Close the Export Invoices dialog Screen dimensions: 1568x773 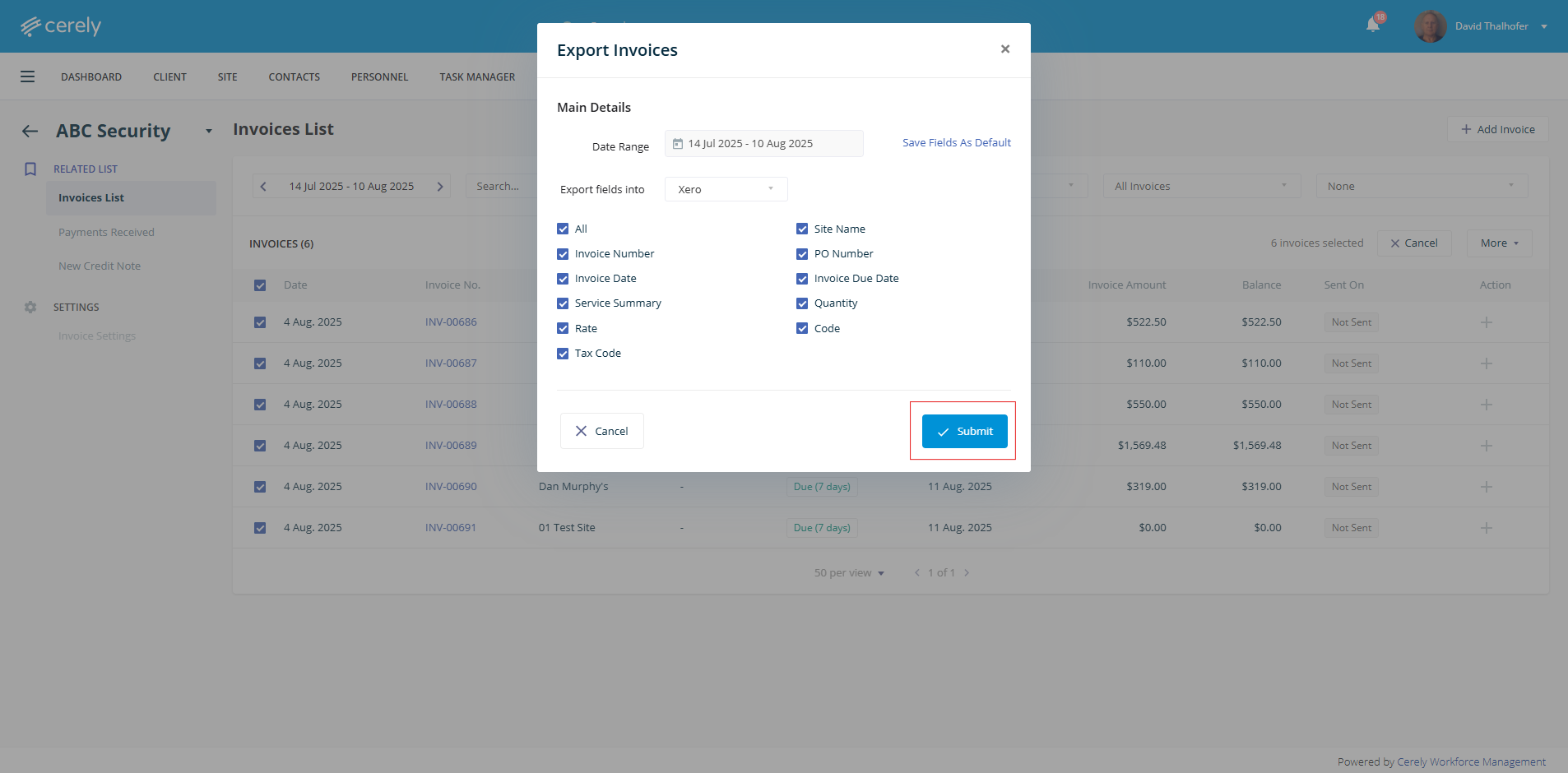click(1004, 49)
